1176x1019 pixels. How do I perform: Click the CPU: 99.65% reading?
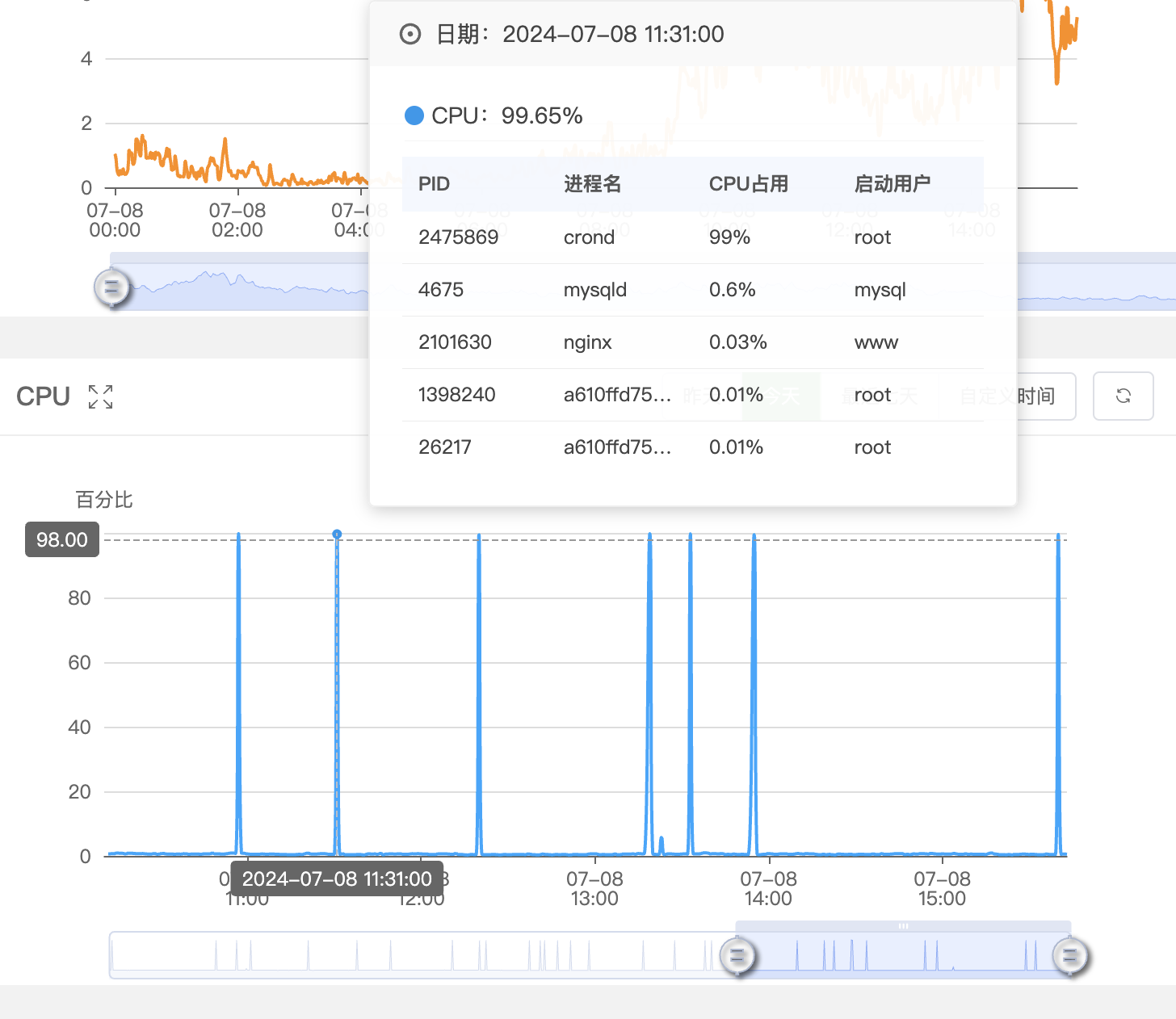507,115
